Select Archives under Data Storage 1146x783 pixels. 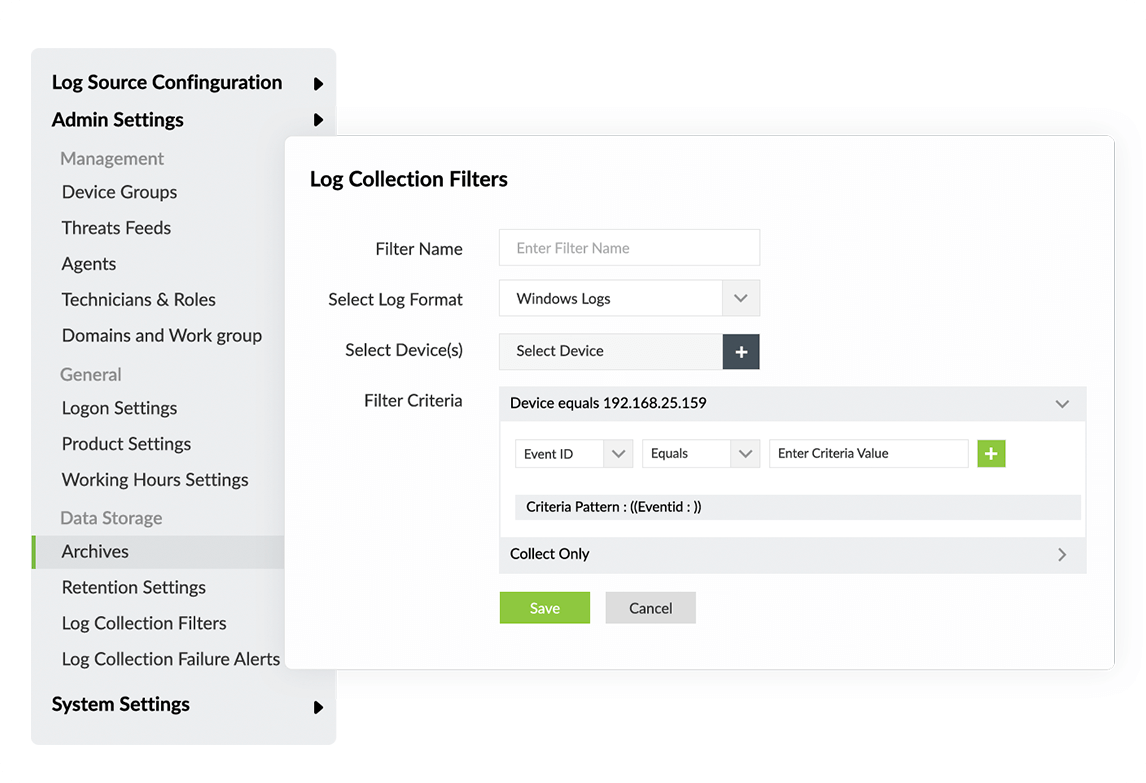point(95,551)
